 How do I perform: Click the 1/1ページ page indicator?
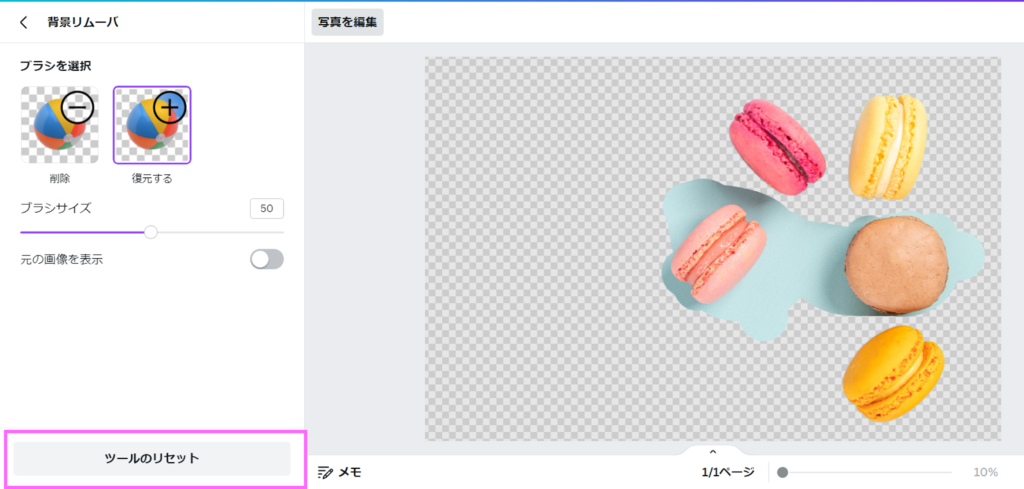[x=727, y=472]
